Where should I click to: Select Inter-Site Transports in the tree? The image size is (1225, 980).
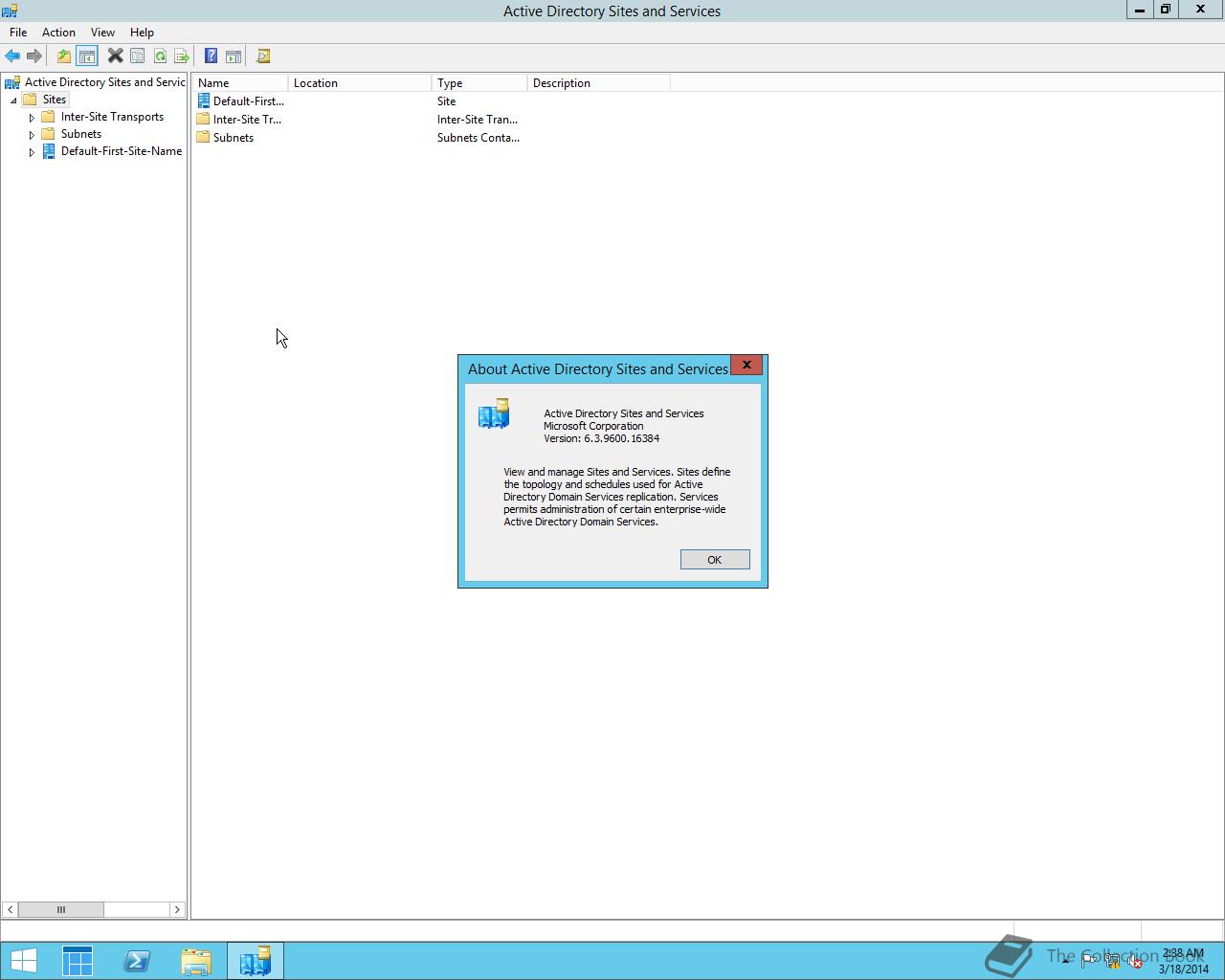click(x=112, y=117)
